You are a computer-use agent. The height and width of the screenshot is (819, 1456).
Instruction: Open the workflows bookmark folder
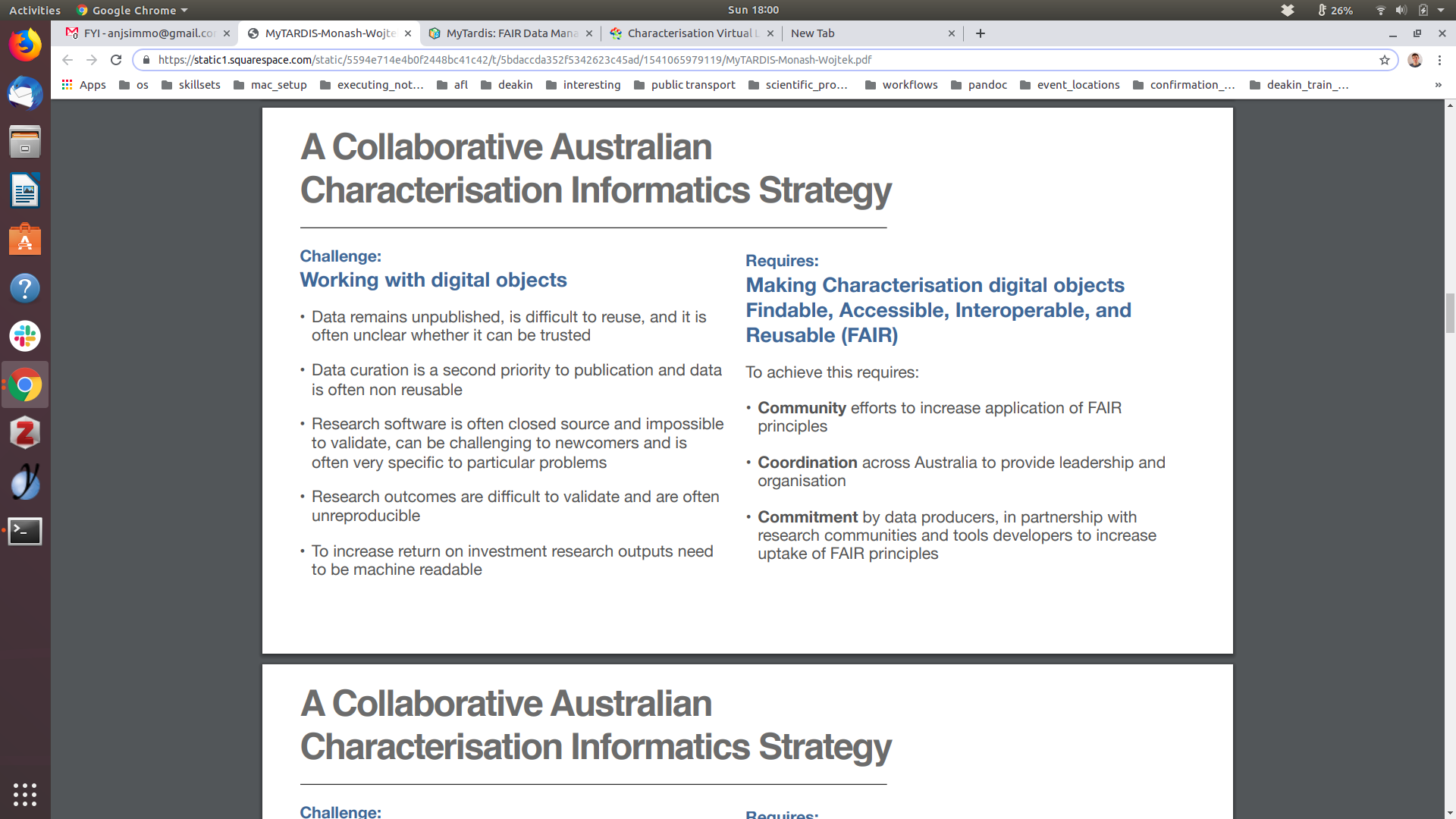click(901, 85)
